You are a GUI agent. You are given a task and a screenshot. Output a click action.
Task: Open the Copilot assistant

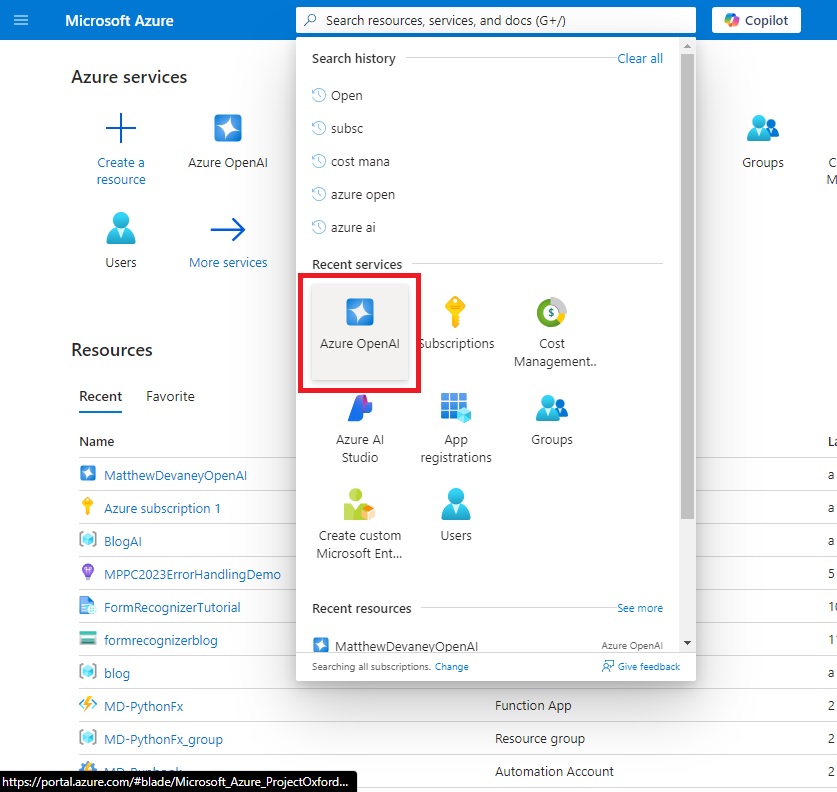[755, 20]
